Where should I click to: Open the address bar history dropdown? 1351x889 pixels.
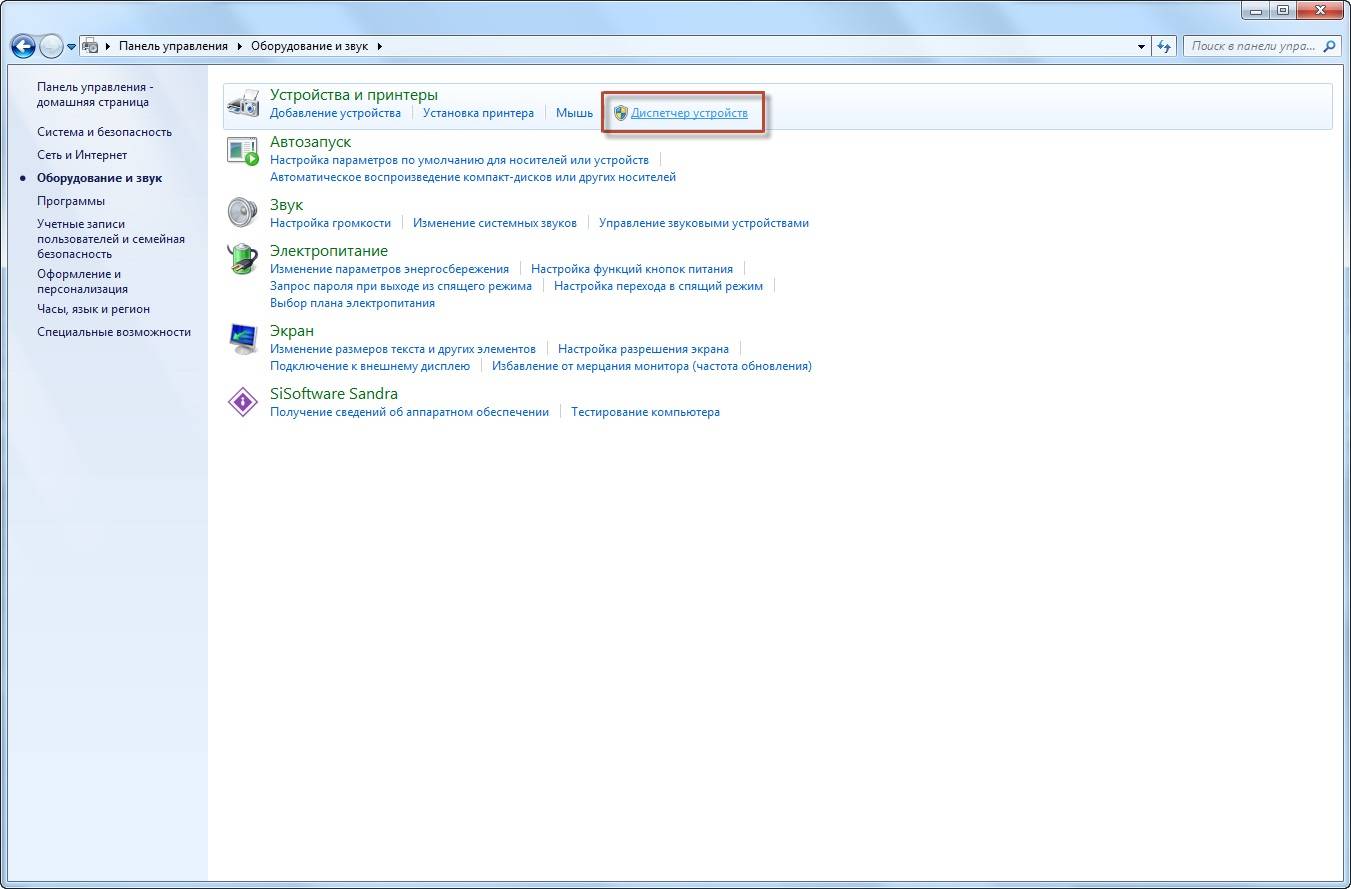click(1142, 46)
